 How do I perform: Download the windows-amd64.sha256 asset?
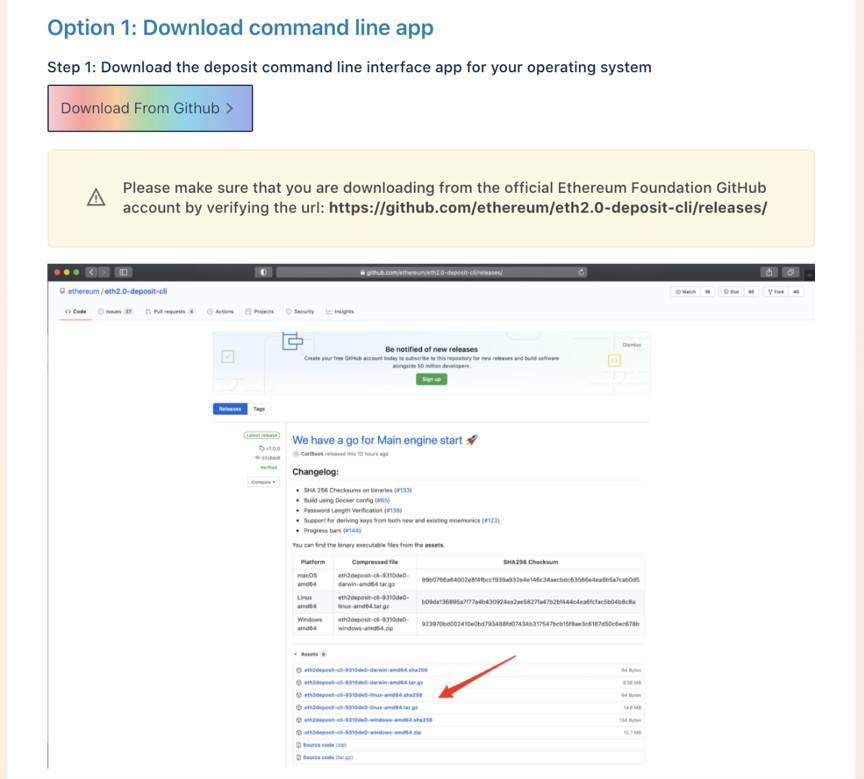pyautogui.click(x=368, y=720)
